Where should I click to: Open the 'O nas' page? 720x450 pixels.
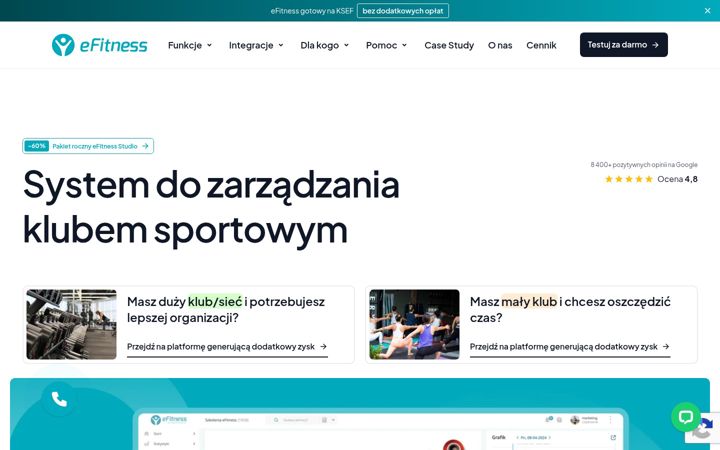(x=500, y=45)
